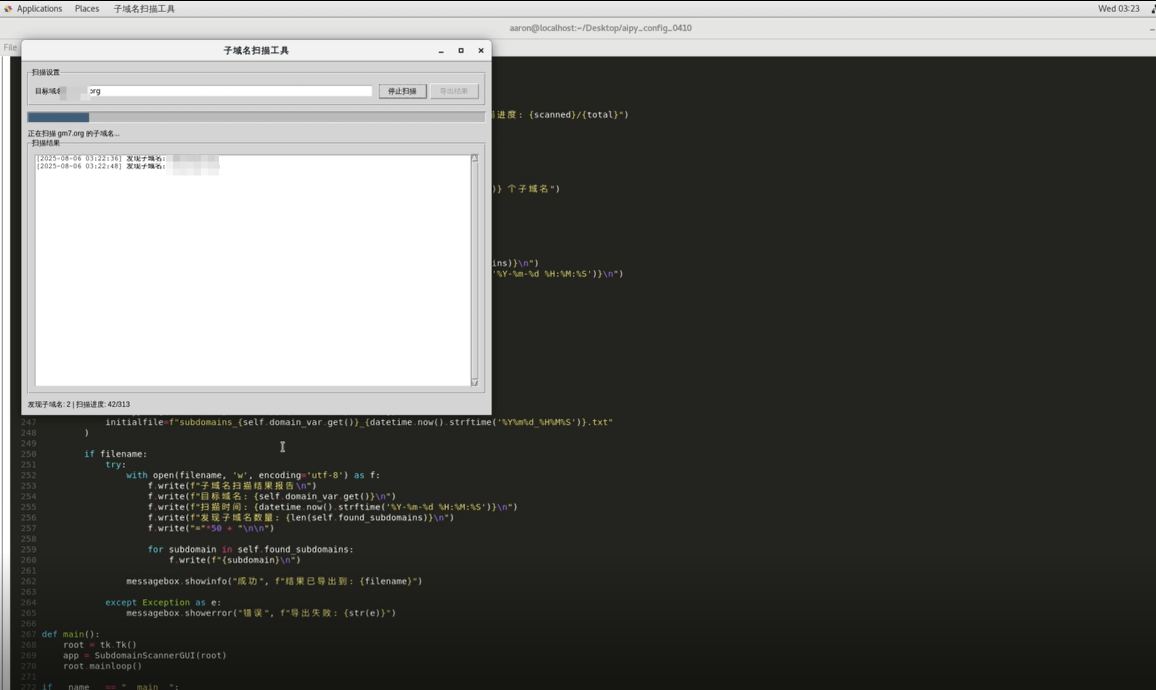The image size is (1156, 690).
Task: Open the Applications menu in top bar
Action: pyautogui.click(x=39, y=9)
